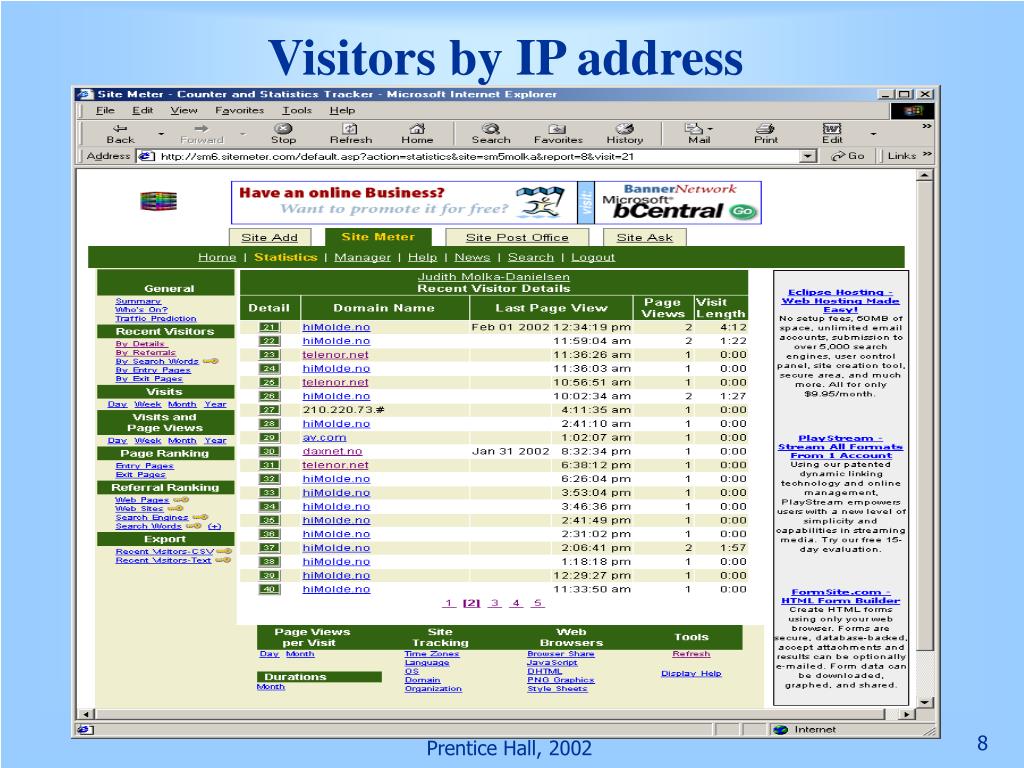Open the Traffic Prediction link

(x=155, y=319)
